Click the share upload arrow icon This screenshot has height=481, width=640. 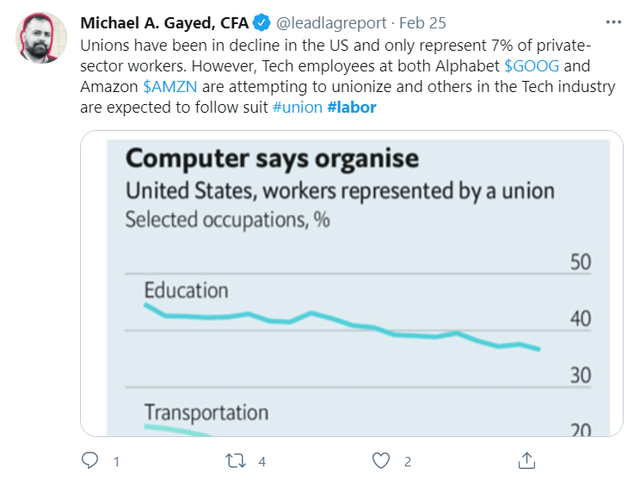(527, 460)
